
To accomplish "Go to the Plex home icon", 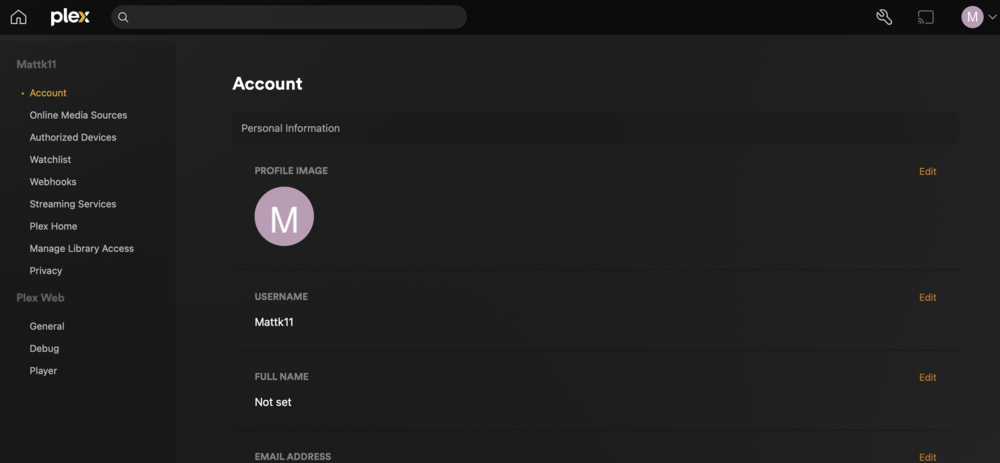I will point(18,17).
